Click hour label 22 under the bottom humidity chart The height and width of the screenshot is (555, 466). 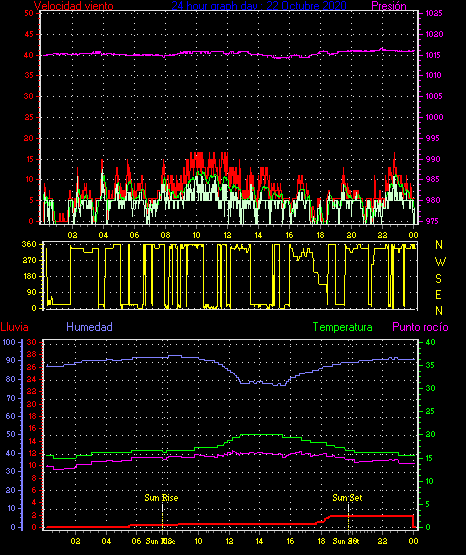[382, 541]
